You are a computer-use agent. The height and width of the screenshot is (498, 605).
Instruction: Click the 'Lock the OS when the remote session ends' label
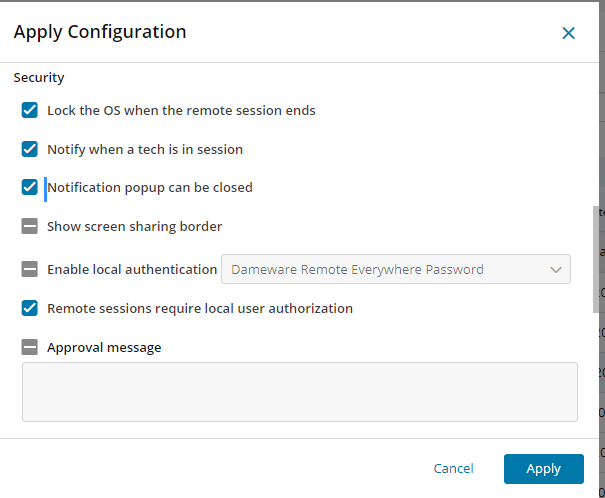click(x=181, y=110)
